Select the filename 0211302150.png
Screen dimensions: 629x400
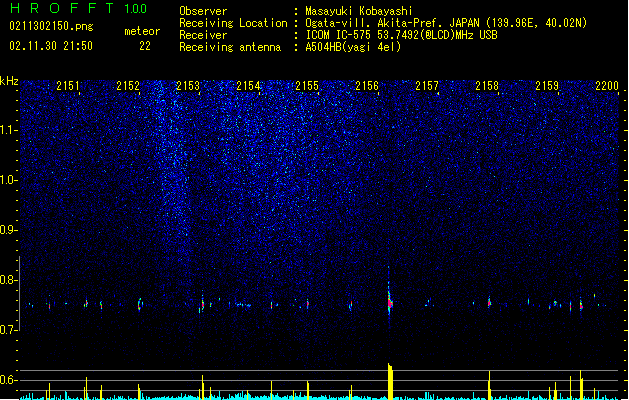[51, 26]
